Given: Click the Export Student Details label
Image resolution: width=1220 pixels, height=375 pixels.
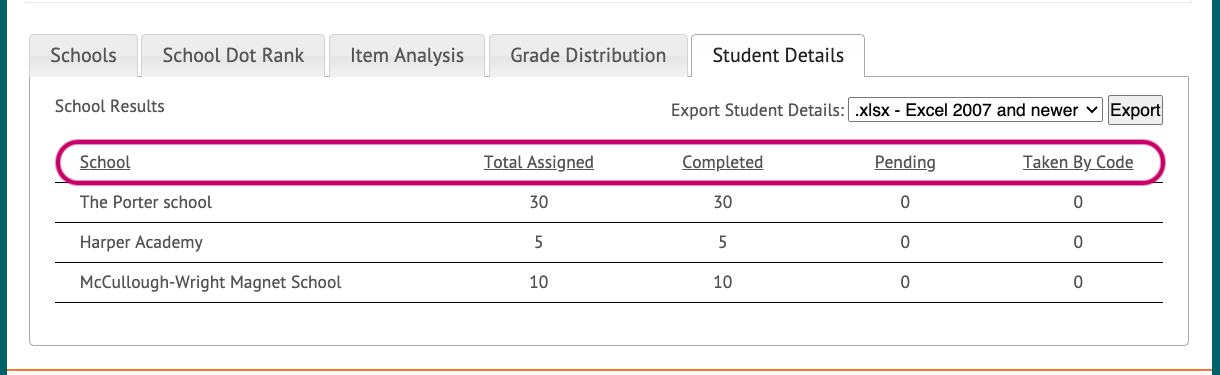Looking at the screenshot, I should coord(757,110).
